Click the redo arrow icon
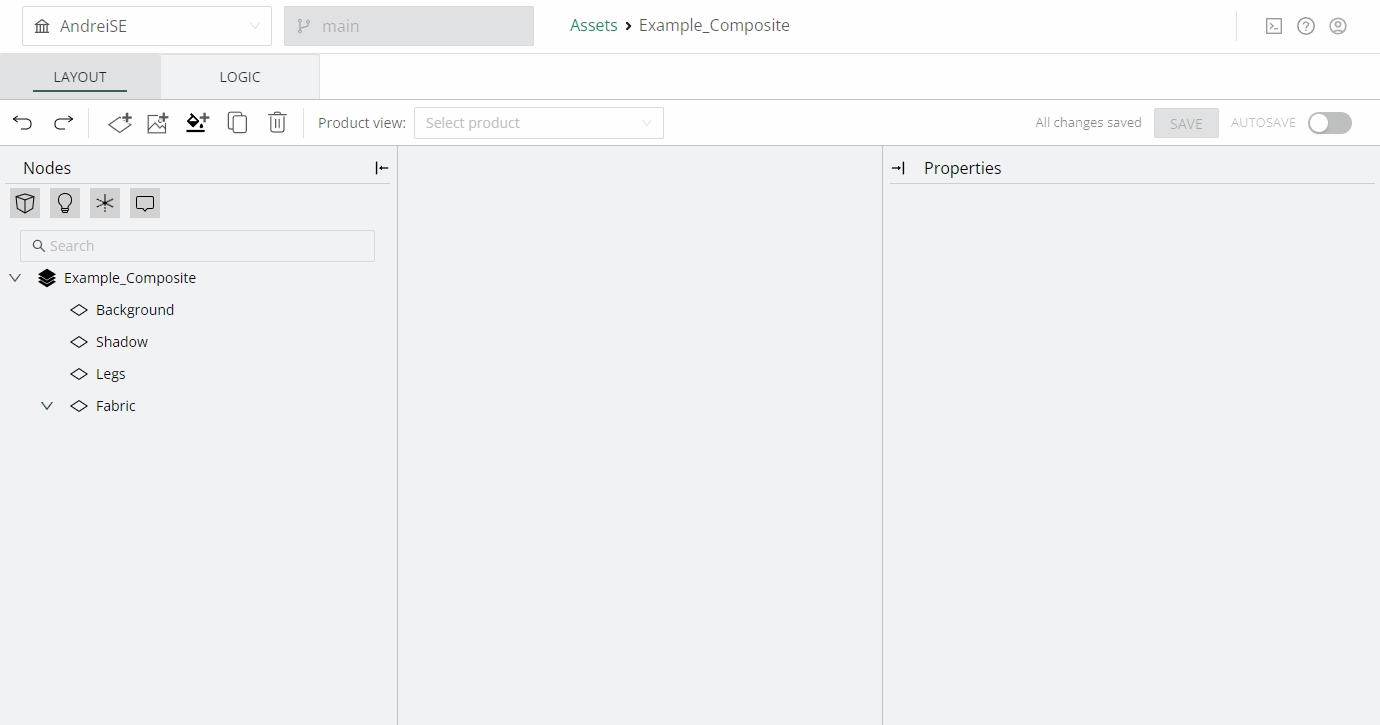 click(x=63, y=123)
